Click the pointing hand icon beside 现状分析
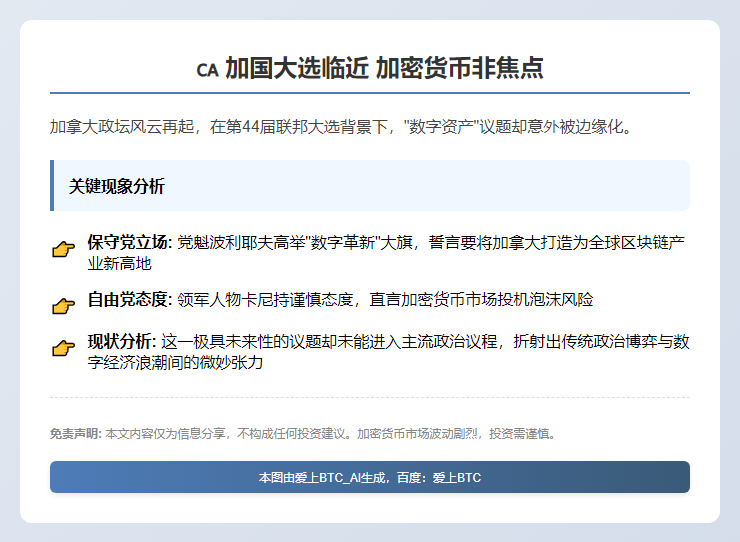The height and width of the screenshot is (542, 740). coord(63,348)
